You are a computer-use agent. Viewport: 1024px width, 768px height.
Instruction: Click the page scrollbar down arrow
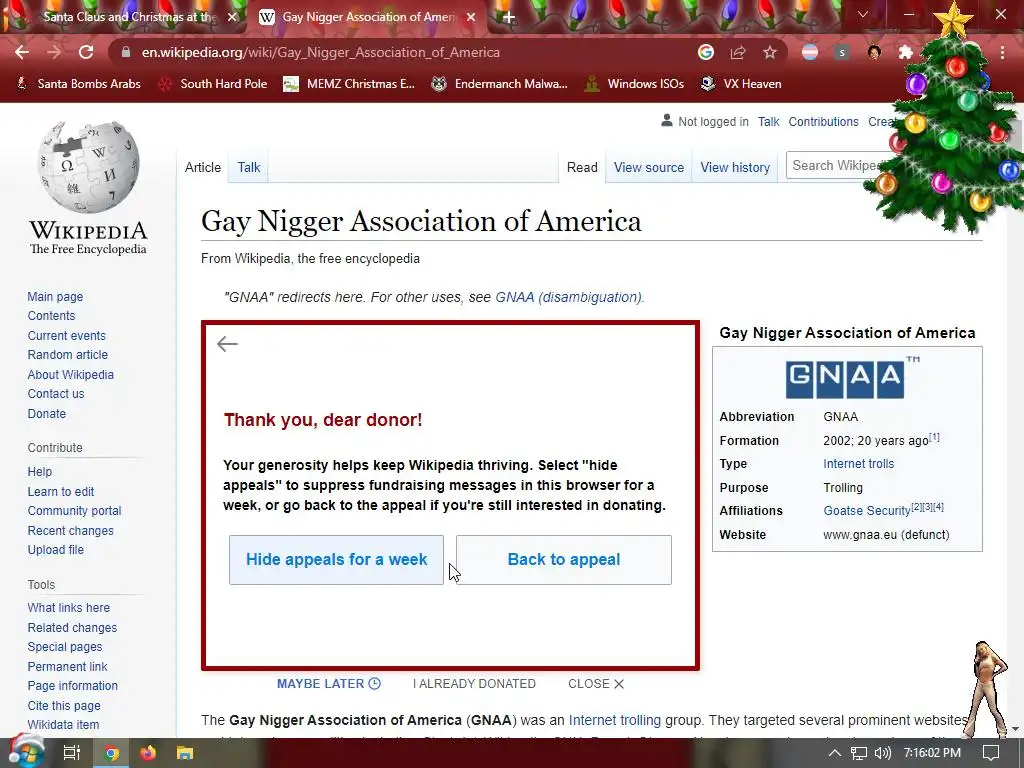[1016, 728]
